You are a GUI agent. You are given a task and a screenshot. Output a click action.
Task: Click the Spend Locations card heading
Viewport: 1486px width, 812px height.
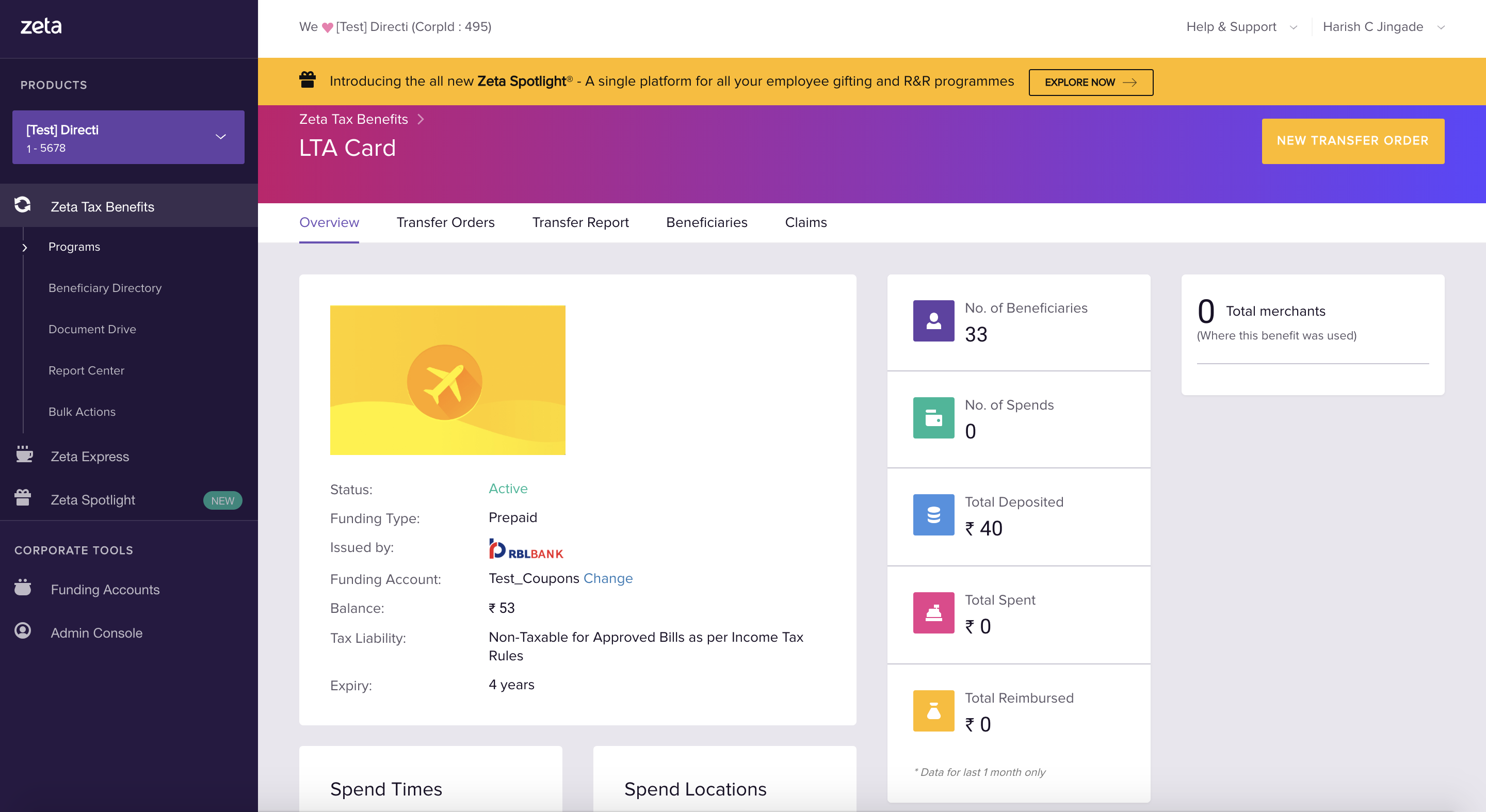(x=695, y=789)
